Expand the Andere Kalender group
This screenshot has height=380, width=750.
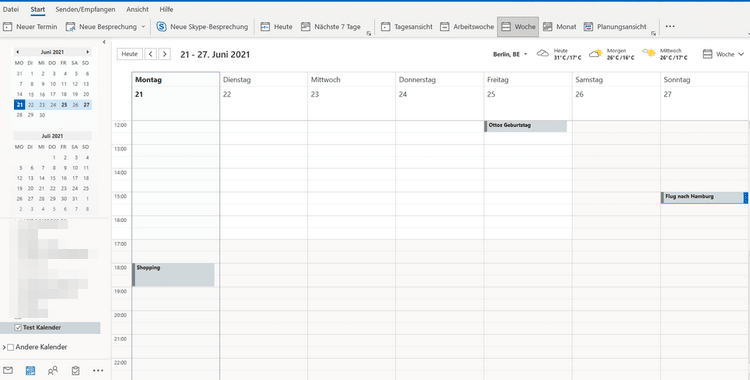[4, 347]
